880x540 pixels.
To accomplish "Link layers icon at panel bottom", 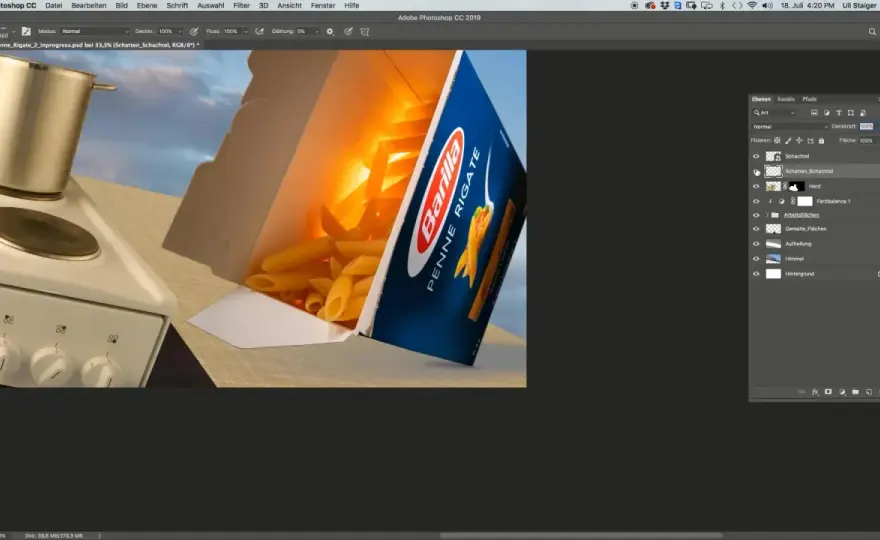I will [x=801, y=392].
